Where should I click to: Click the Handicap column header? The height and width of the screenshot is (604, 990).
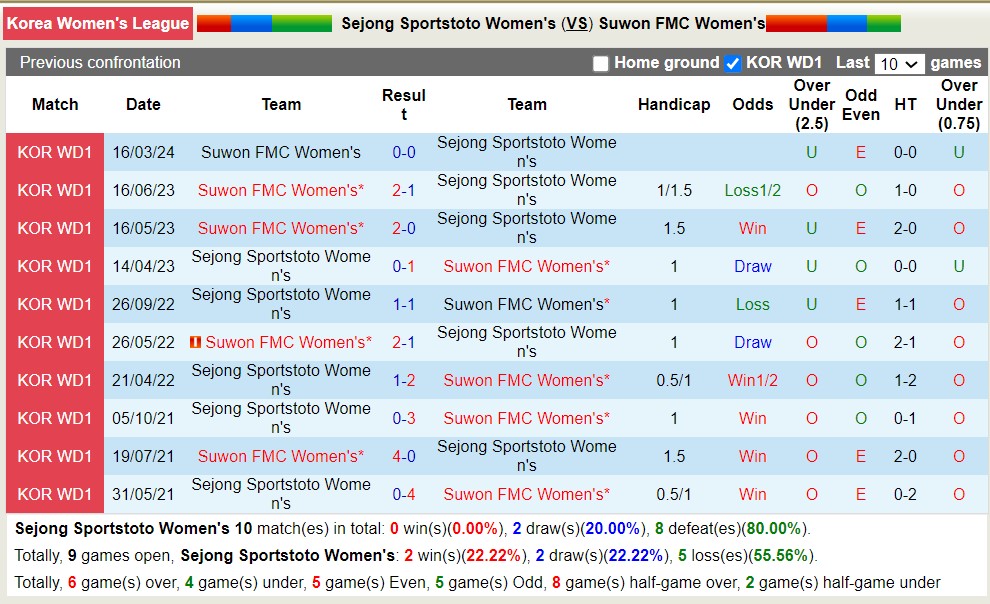[674, 104]
